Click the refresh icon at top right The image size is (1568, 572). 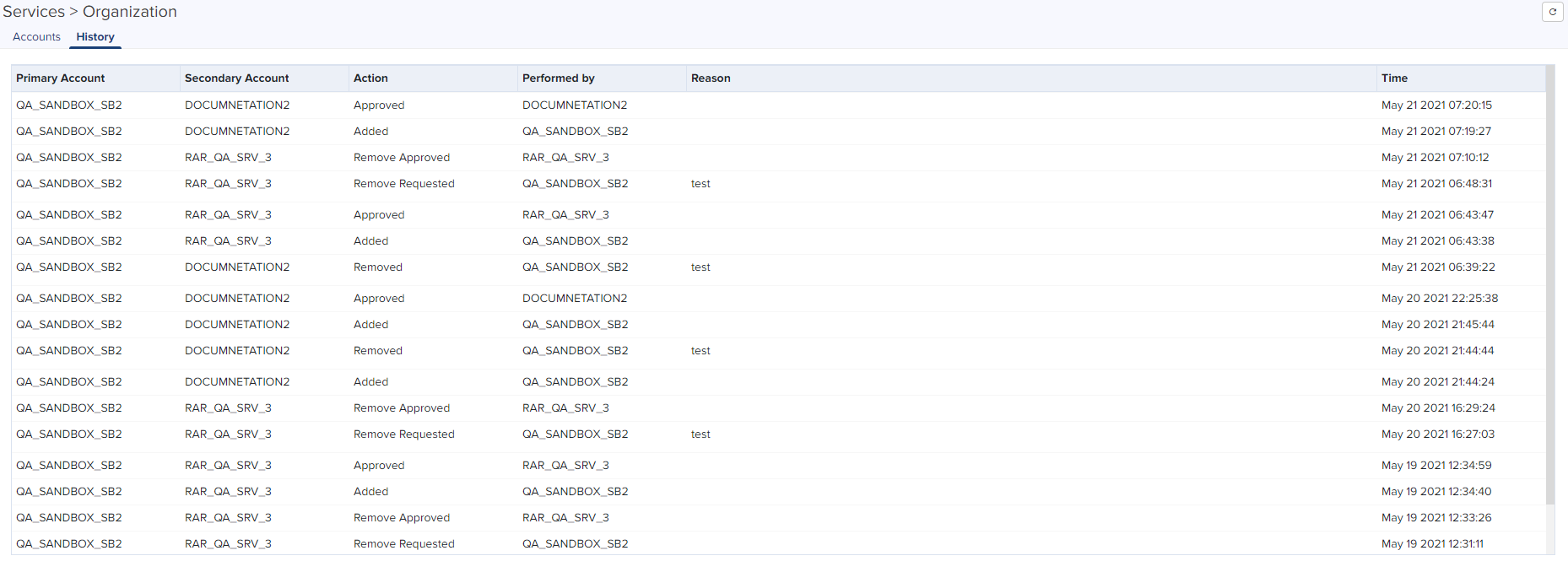click(x=1552, y=12)
